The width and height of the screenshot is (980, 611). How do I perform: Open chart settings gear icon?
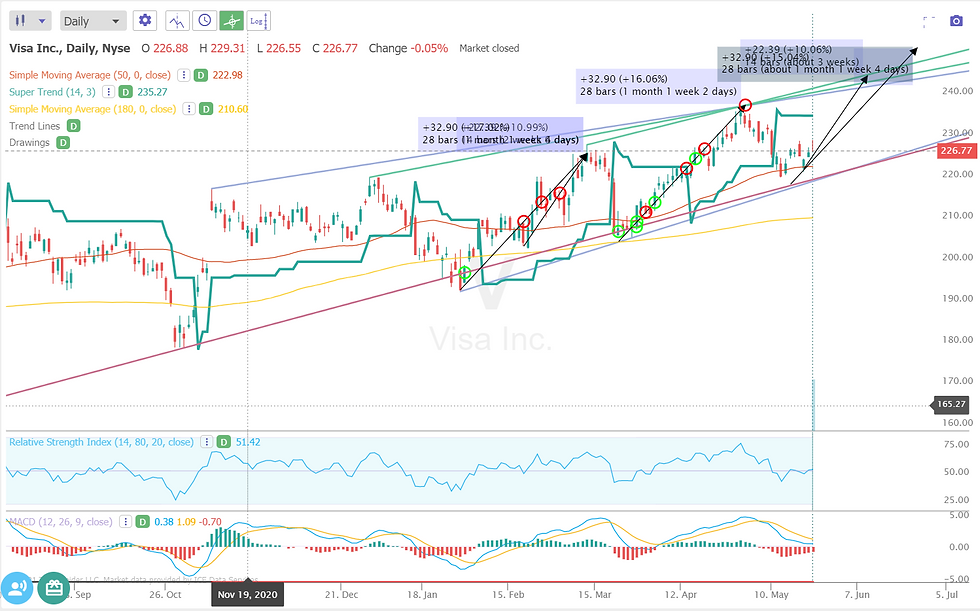[x=145, y=21]
